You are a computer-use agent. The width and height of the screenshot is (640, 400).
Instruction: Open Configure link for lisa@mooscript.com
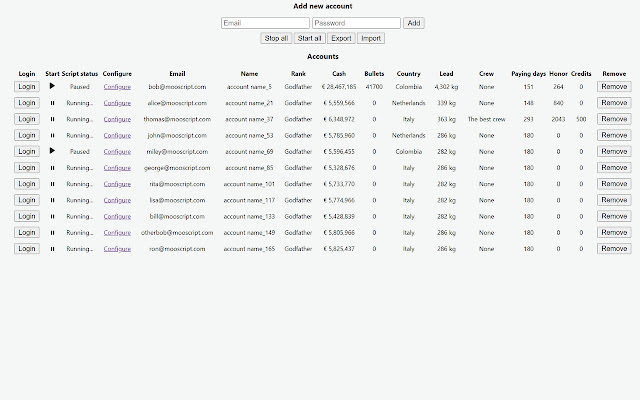pyautogui.click(x=117, y=200)
